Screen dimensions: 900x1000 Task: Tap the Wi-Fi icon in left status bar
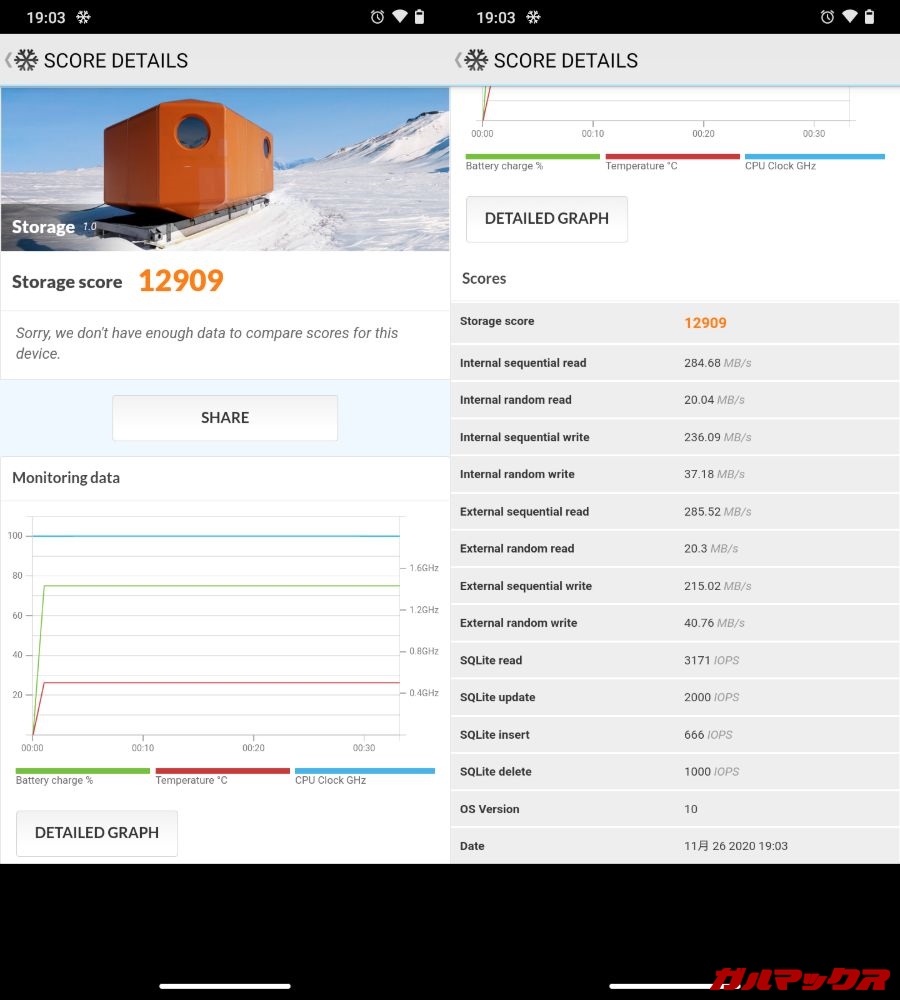pos(400,17)
